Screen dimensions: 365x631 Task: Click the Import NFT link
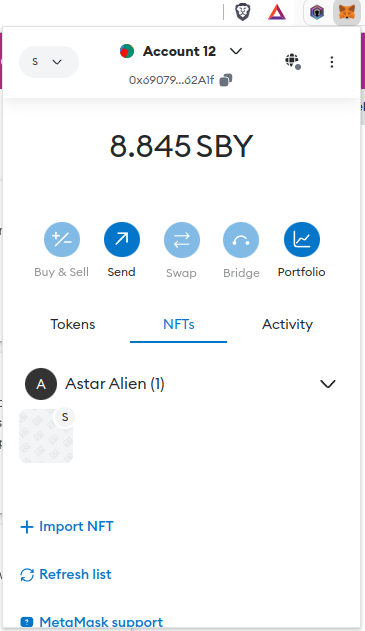click(x=67, y=526)
